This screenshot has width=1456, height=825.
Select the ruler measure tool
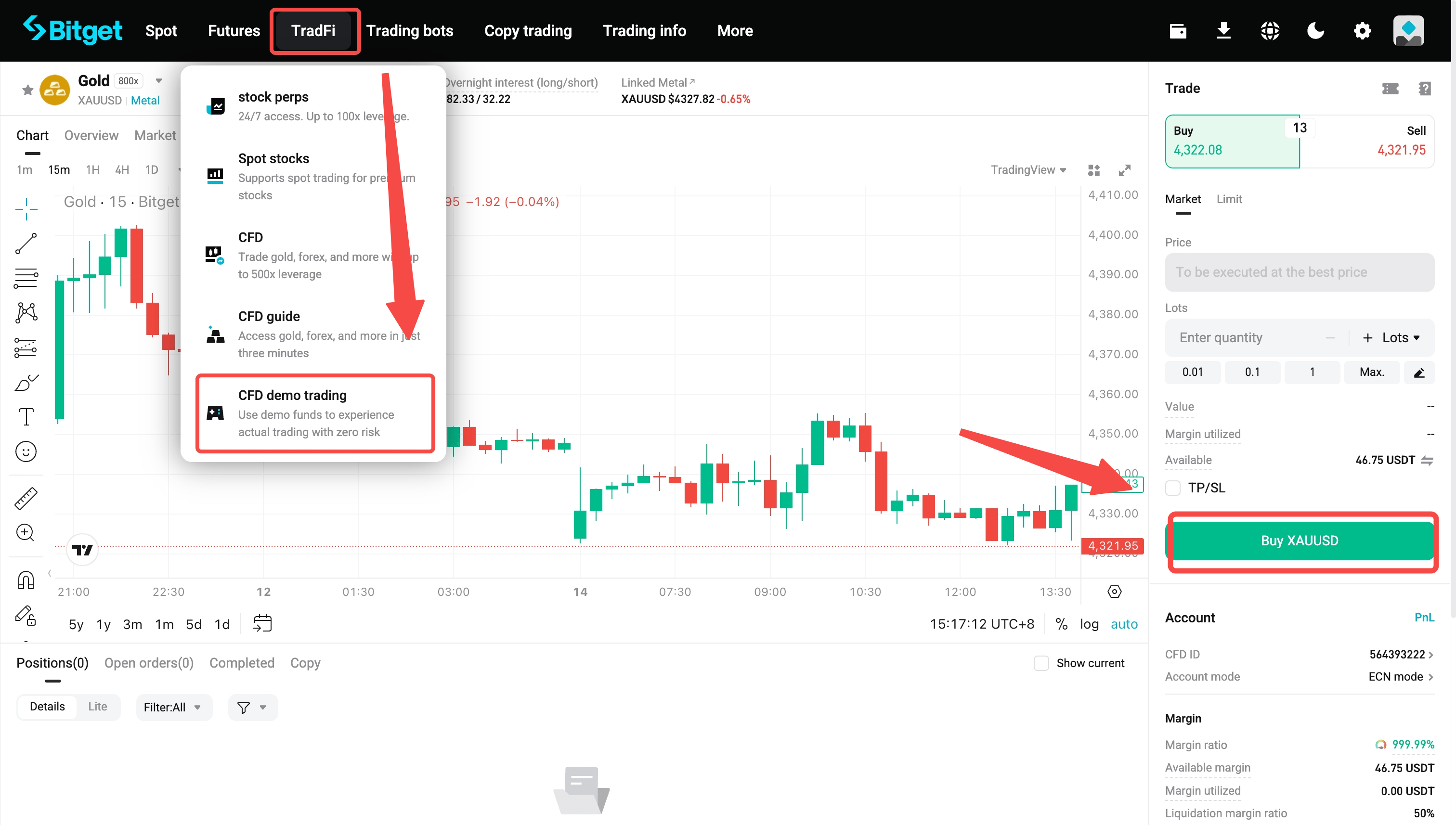pos(26,499)
